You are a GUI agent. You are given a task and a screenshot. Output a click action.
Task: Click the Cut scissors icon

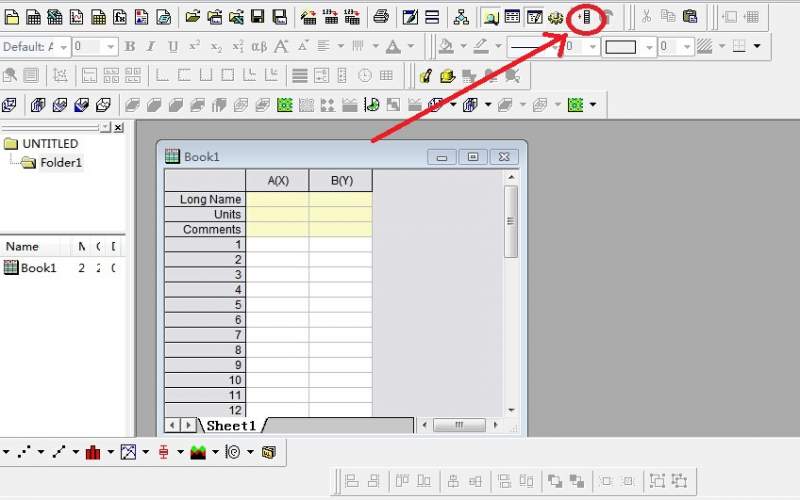click(x=646, y=17)
